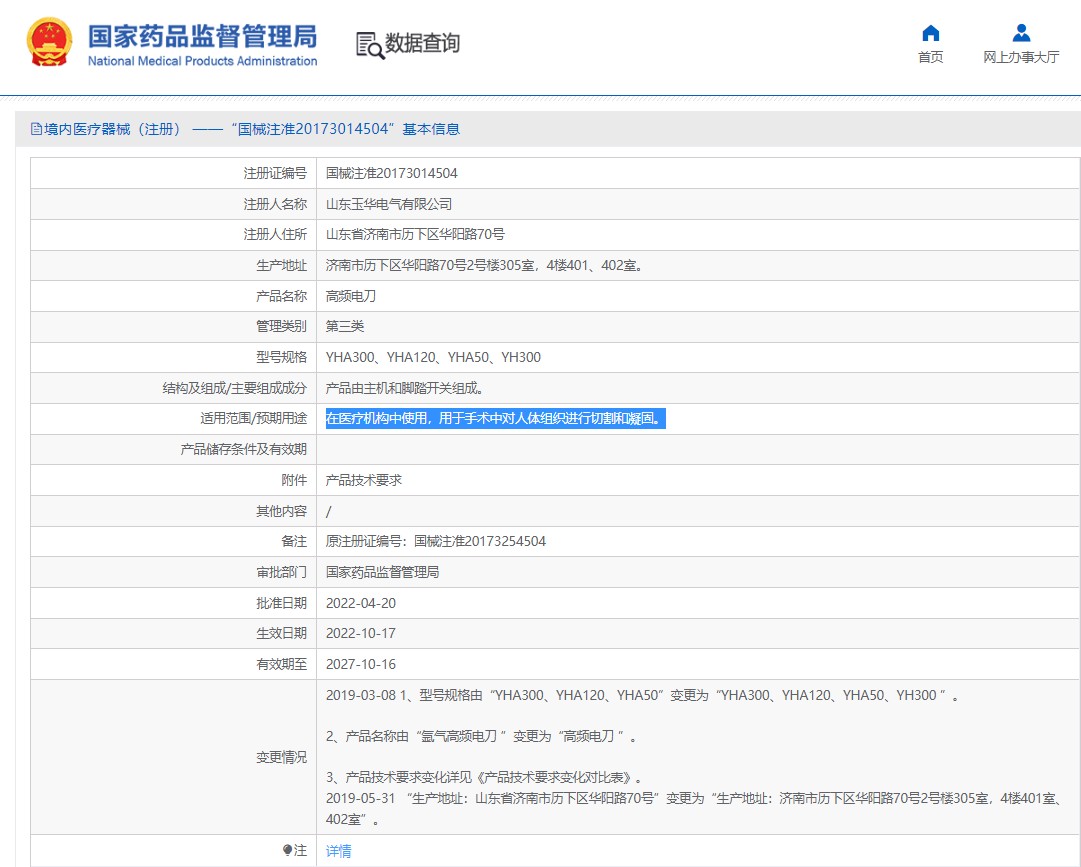Click the expiry date 2027-10-16
This screenshot has width=1081, height=867.
coord(361,664)
